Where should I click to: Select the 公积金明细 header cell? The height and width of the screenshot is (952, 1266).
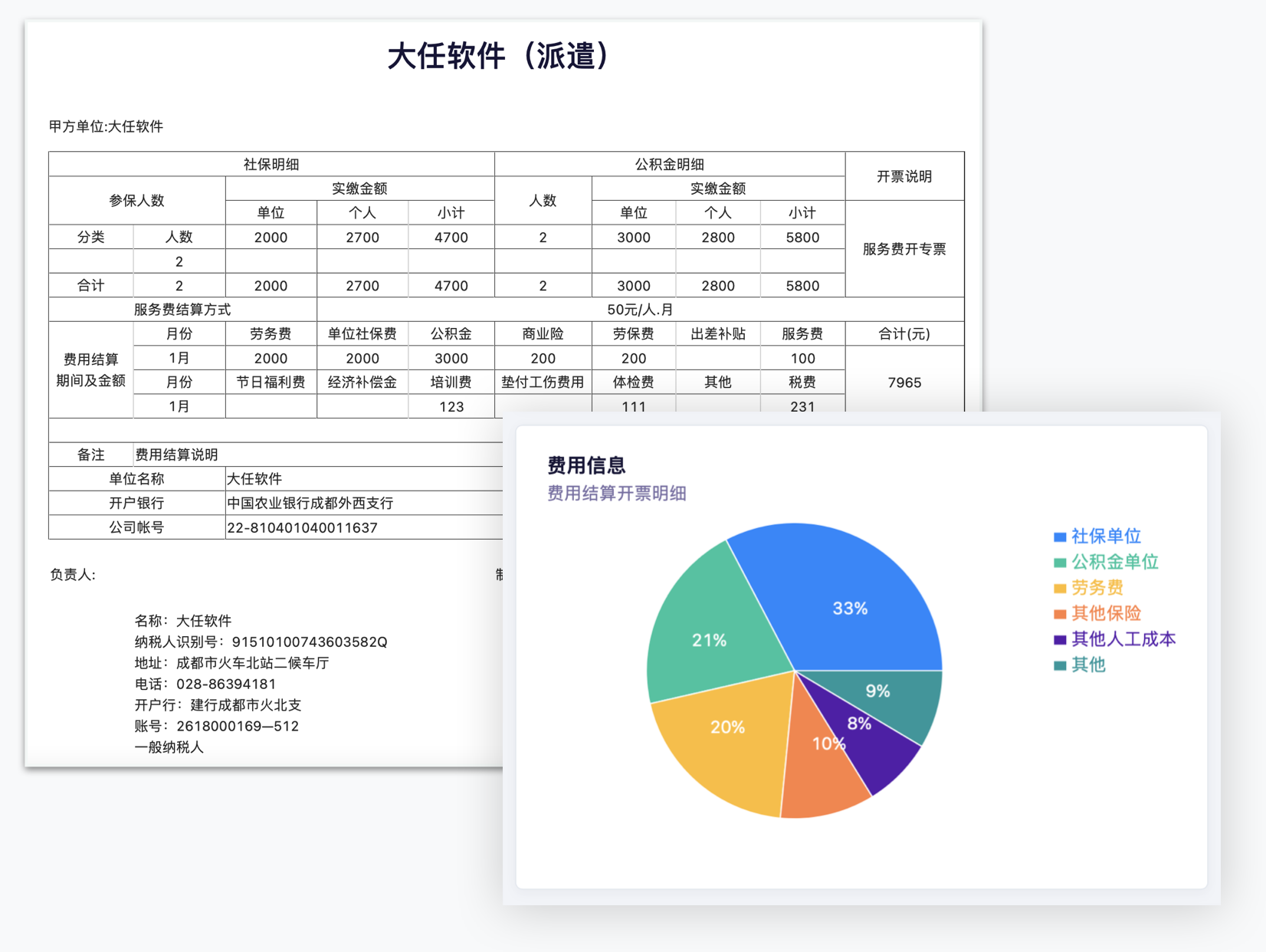670,164
